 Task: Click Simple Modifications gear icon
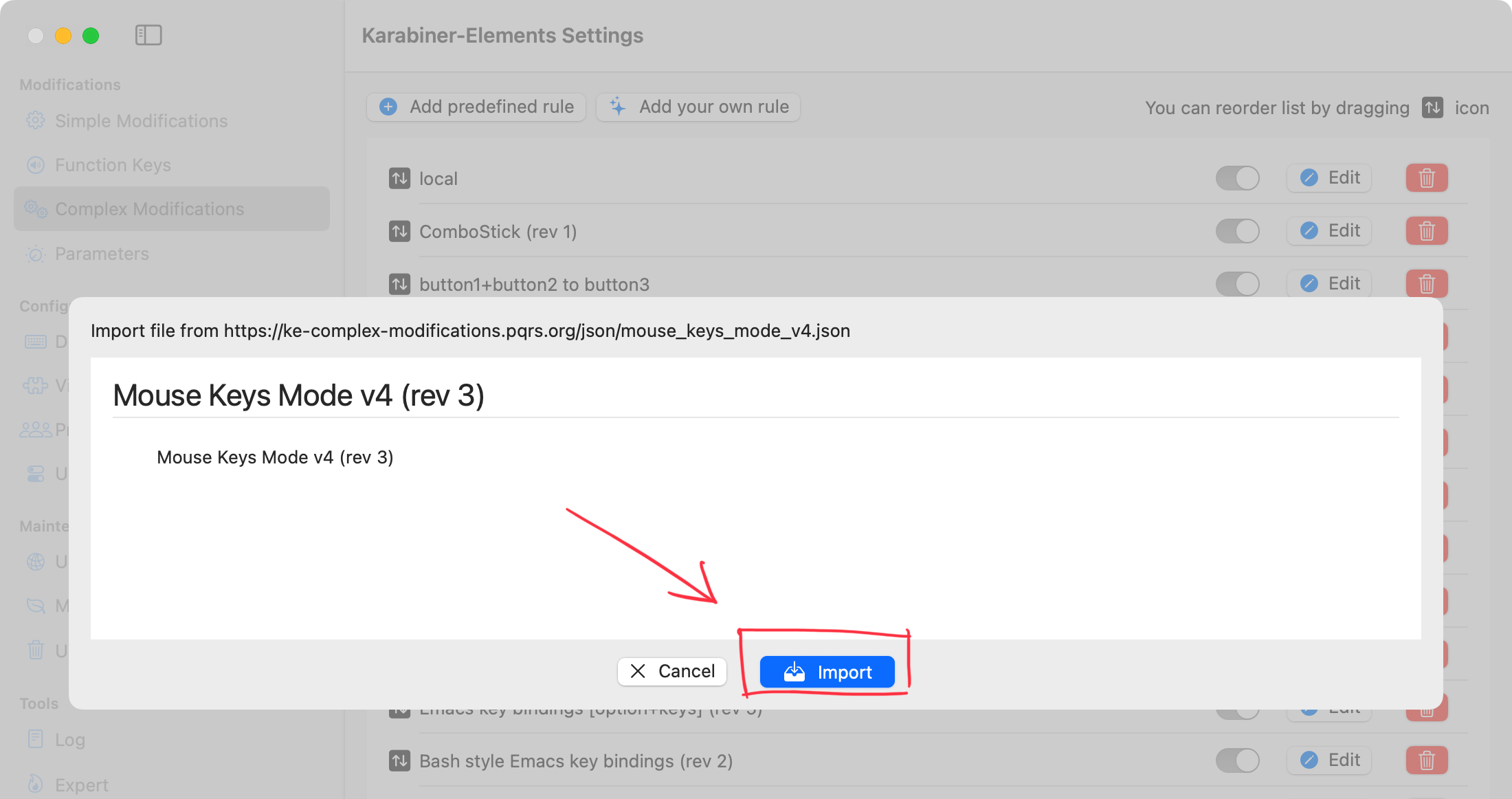point(36,120)
